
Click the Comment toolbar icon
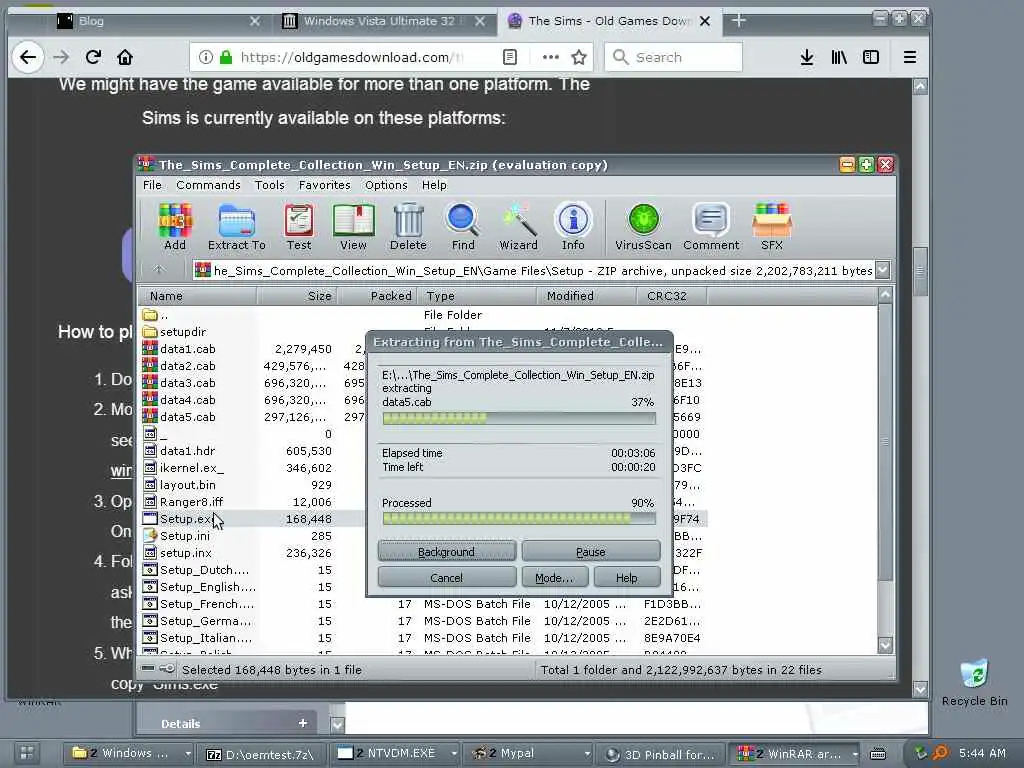point(711,227)
